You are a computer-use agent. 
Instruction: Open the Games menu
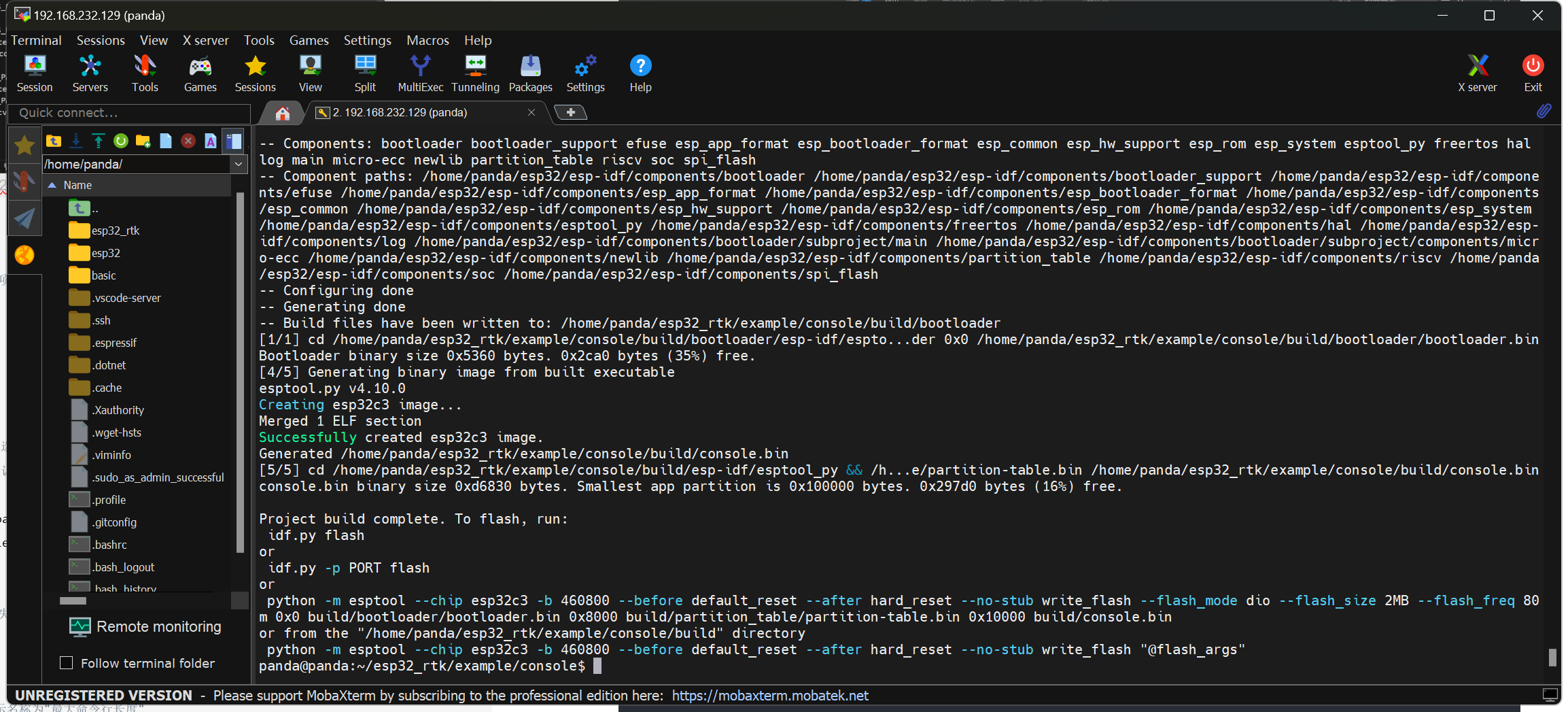click(309, 40)
